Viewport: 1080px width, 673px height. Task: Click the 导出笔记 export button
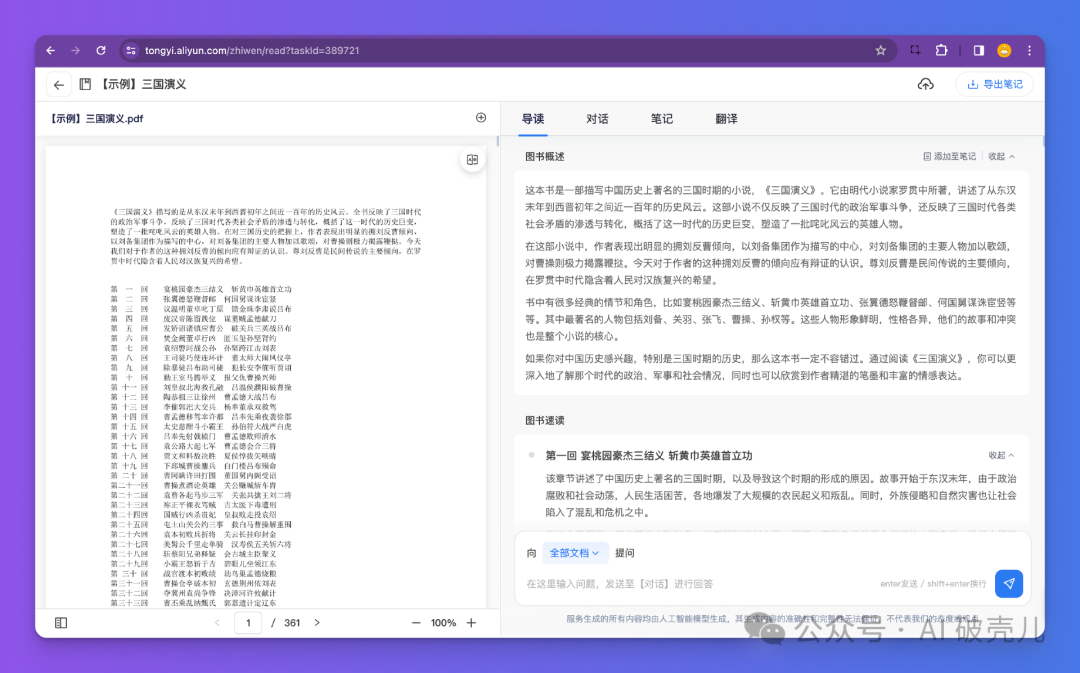pyautogui.click(x=994, y=84)
